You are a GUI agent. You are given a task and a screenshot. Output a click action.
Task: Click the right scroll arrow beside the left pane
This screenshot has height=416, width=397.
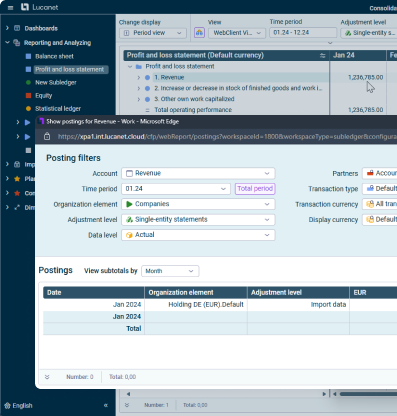(x=324, y=394)
